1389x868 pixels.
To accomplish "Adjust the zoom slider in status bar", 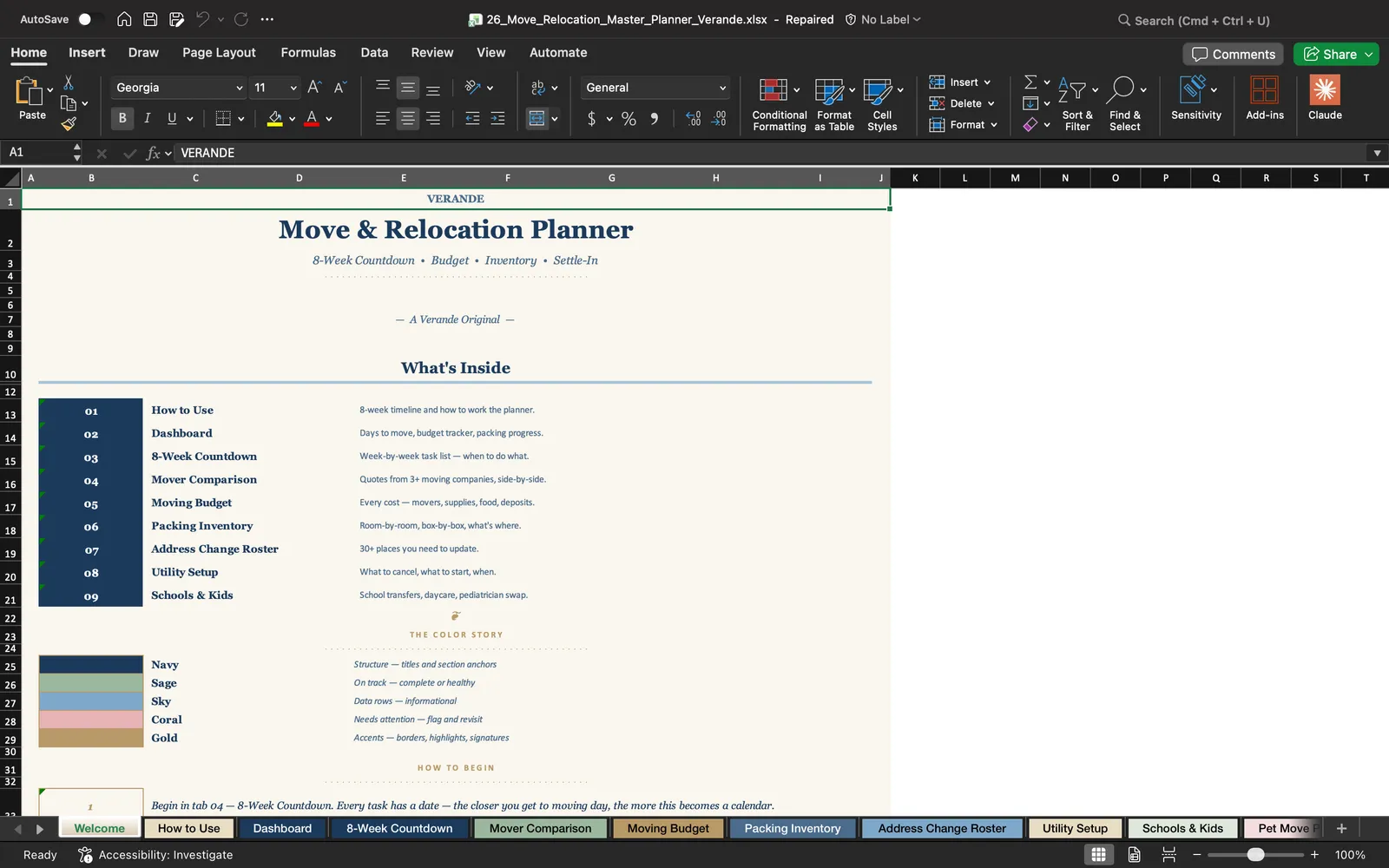I will [x=1255, y=855].
